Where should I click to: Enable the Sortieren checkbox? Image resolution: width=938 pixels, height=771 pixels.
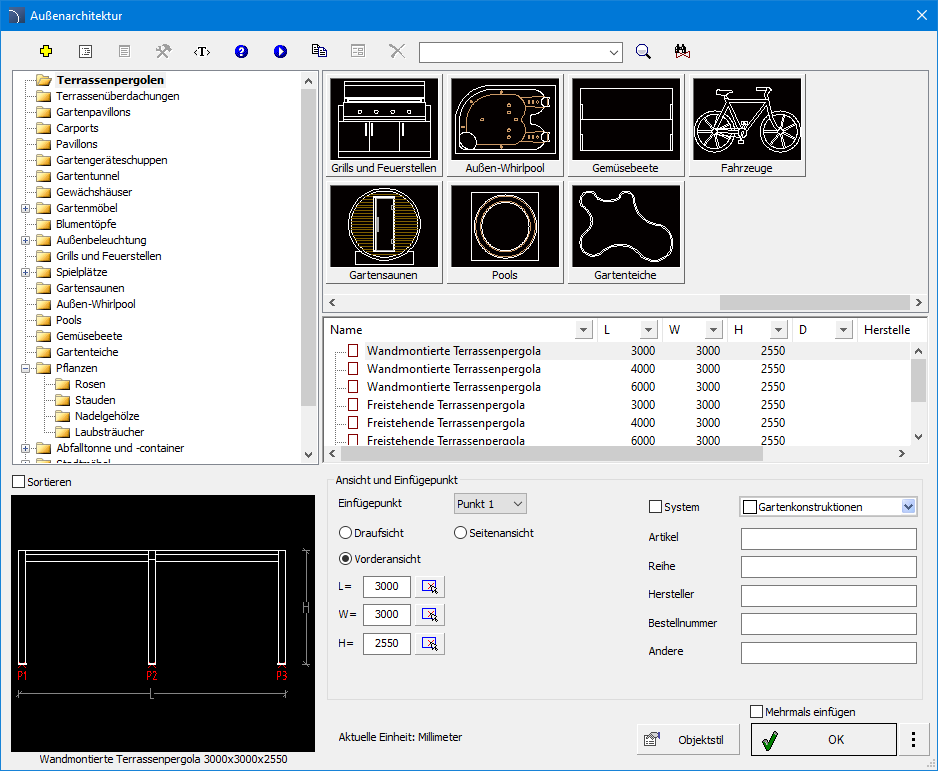18,482
